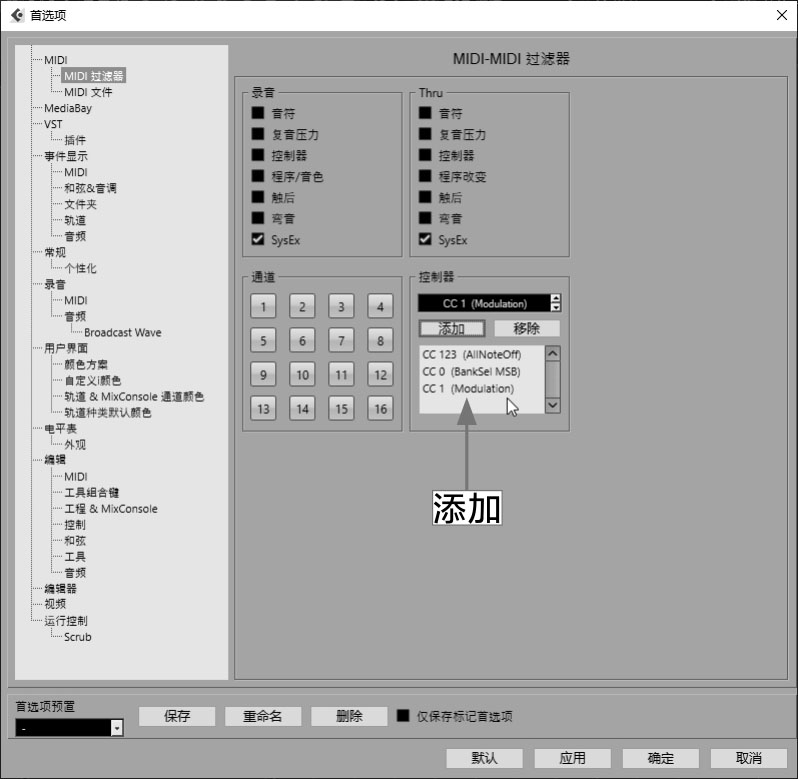This screenshot has height=779, width=798.
Task: Select CC 0 (BankSel MSB) in list
Action: click(471, 371)
